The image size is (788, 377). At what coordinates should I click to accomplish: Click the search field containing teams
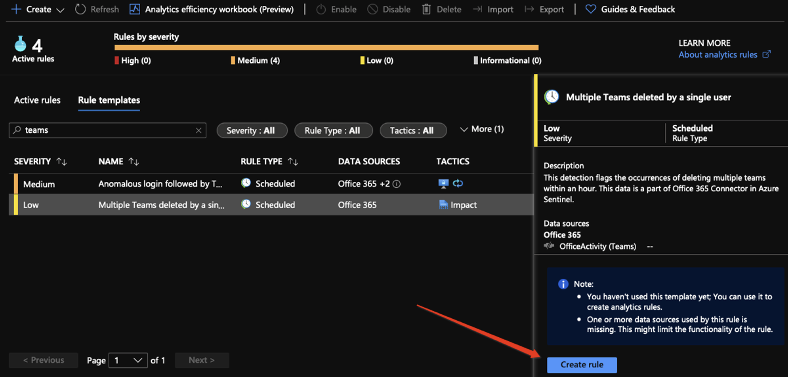[x=108, y=130]
